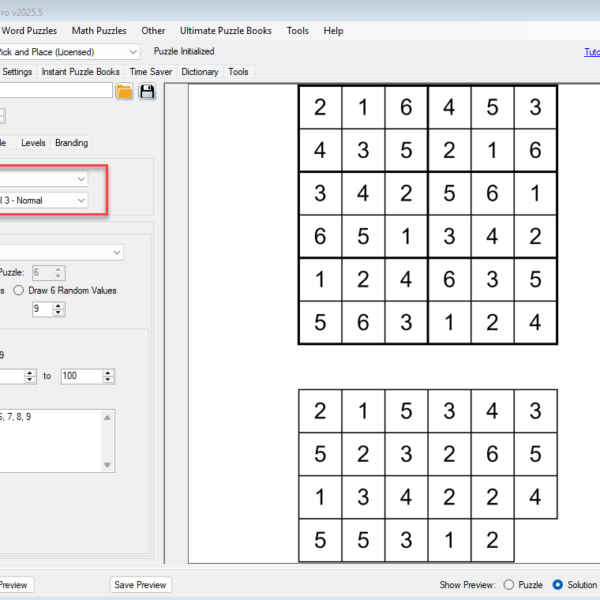Open the Tutorial link at top right

tap(591, 52)
